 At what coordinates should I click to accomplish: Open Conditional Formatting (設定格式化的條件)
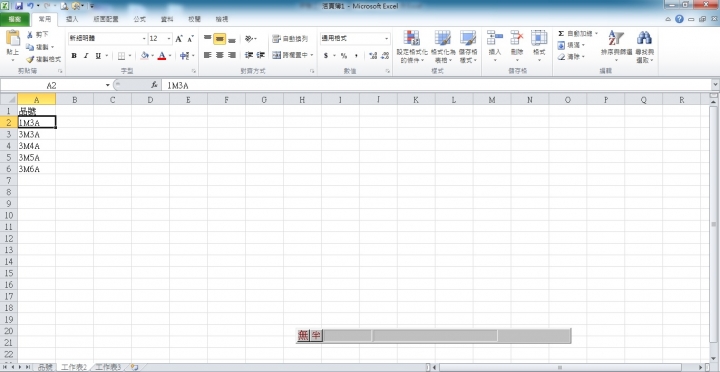click(x=412, y=47)
